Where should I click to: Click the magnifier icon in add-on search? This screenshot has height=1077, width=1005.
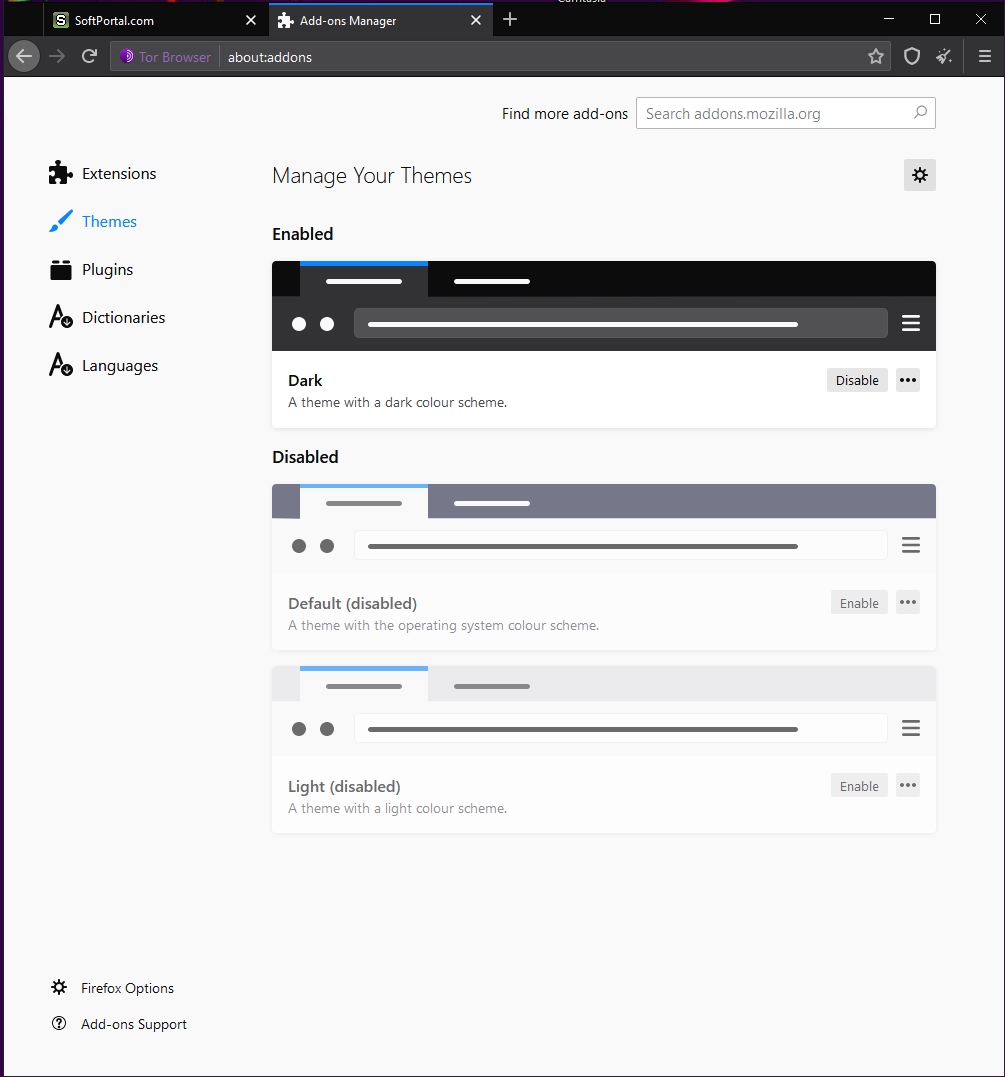coord(920,113)
